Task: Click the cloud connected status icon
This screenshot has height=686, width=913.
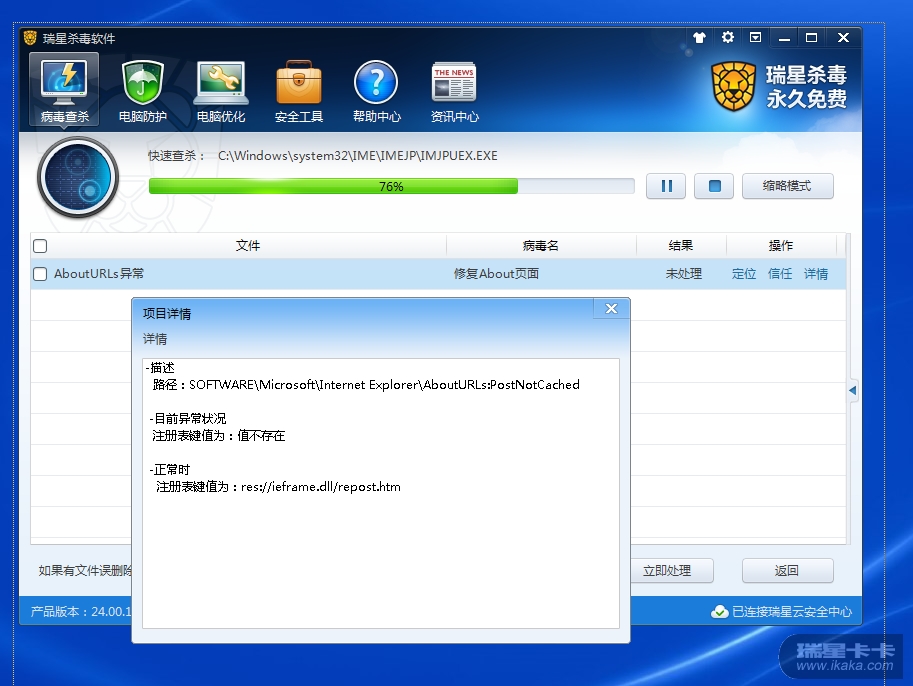Action: pos(720,611)
